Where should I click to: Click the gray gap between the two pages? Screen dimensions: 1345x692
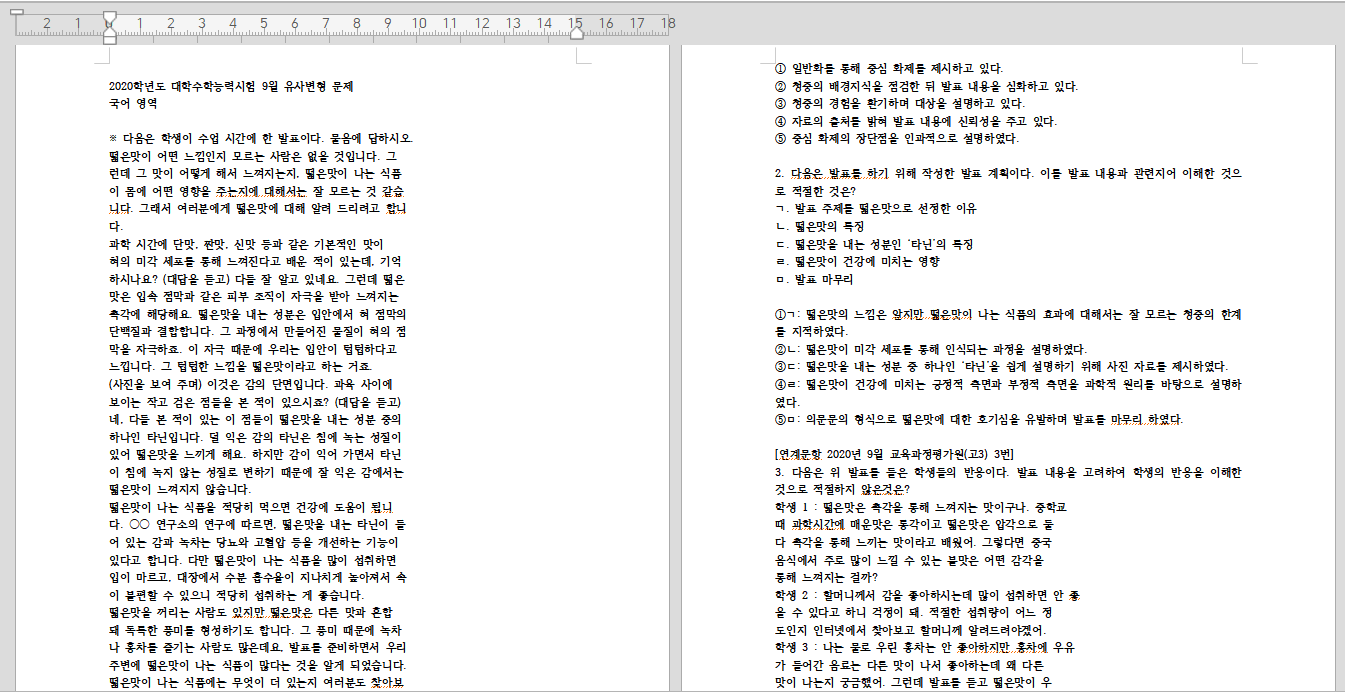pyautogui.click(x=673, y=350)
